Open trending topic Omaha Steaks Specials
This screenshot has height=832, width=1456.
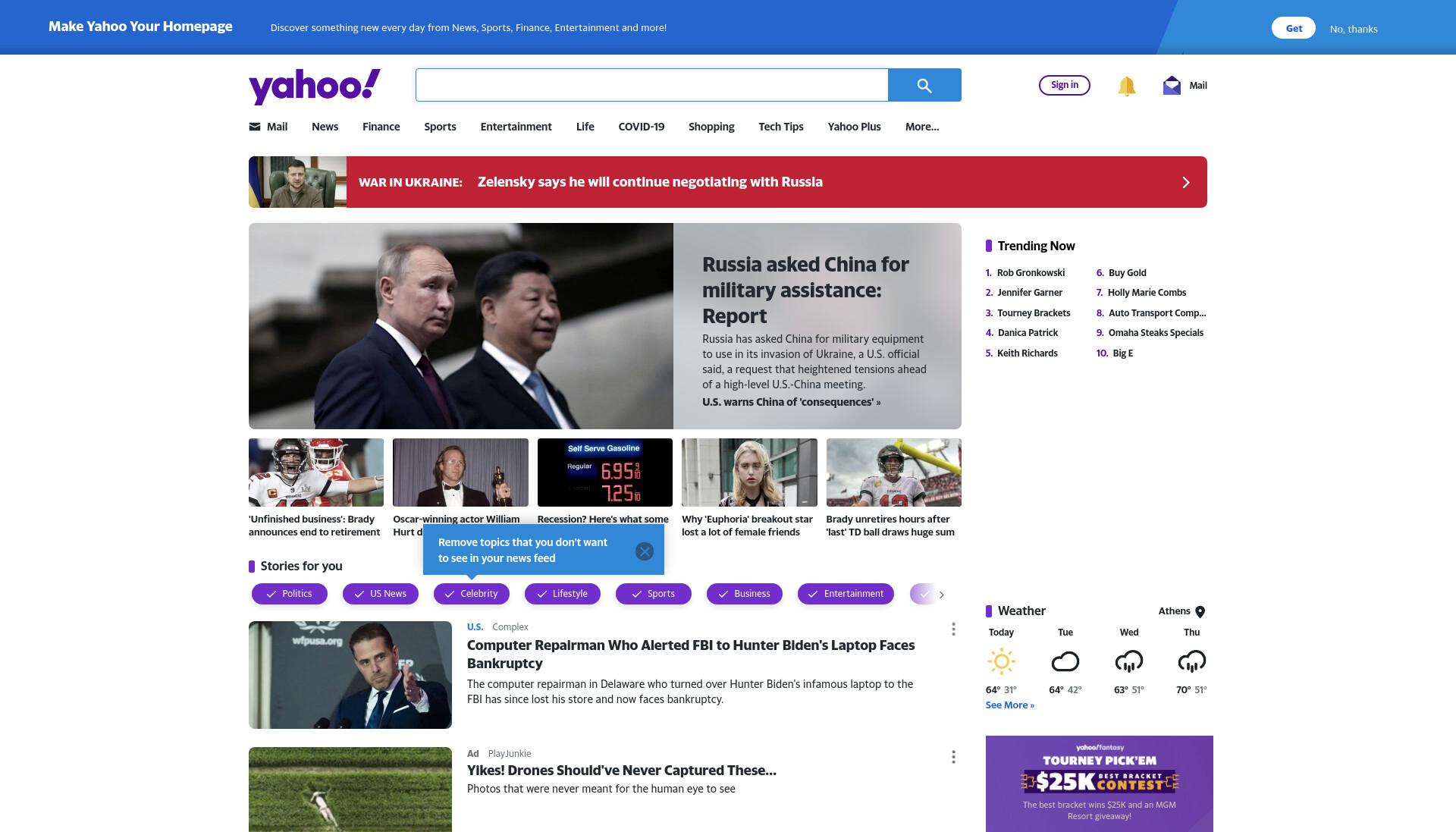[x=1156, y=333]
